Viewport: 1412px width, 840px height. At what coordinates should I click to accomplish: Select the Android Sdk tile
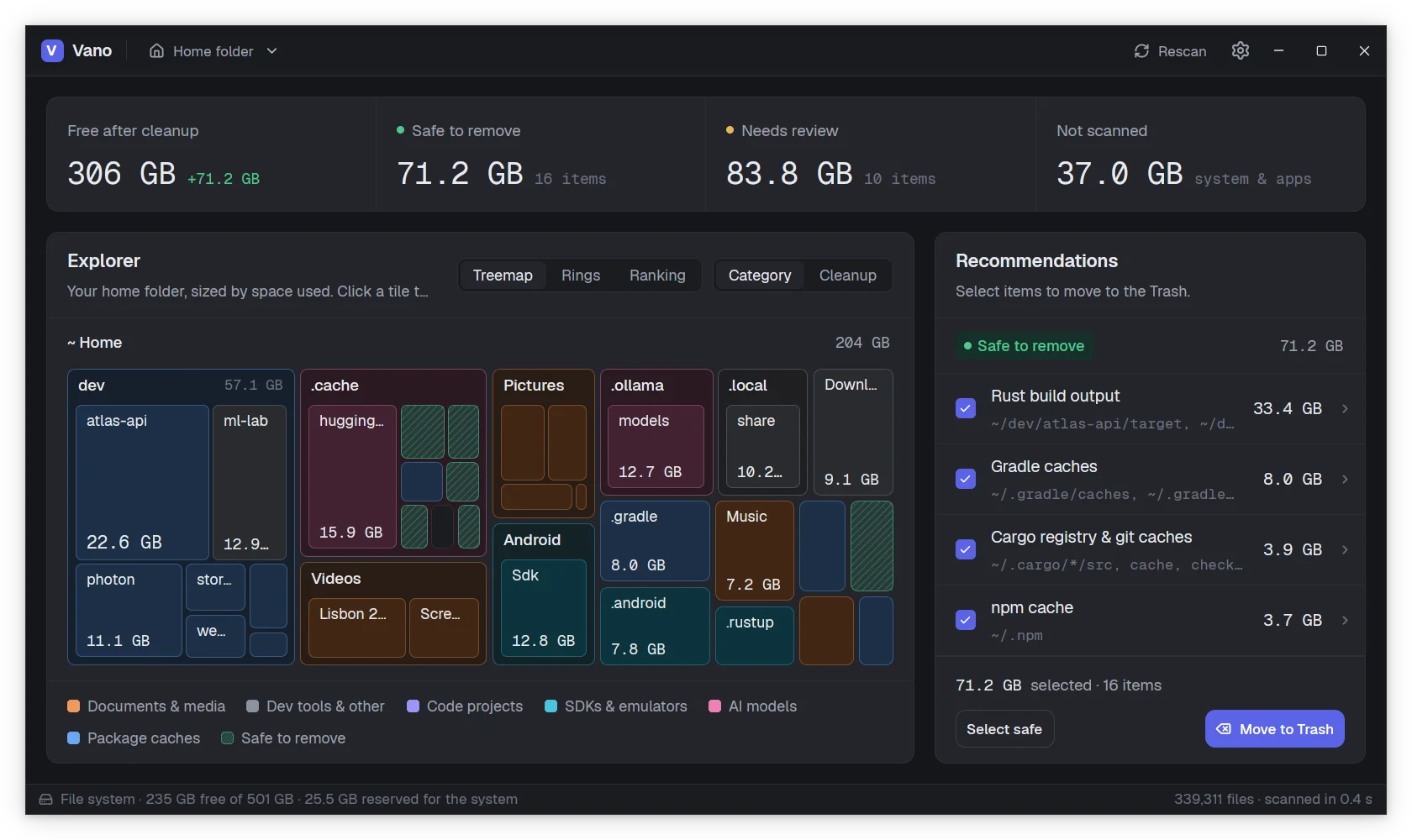coord(543,608)
